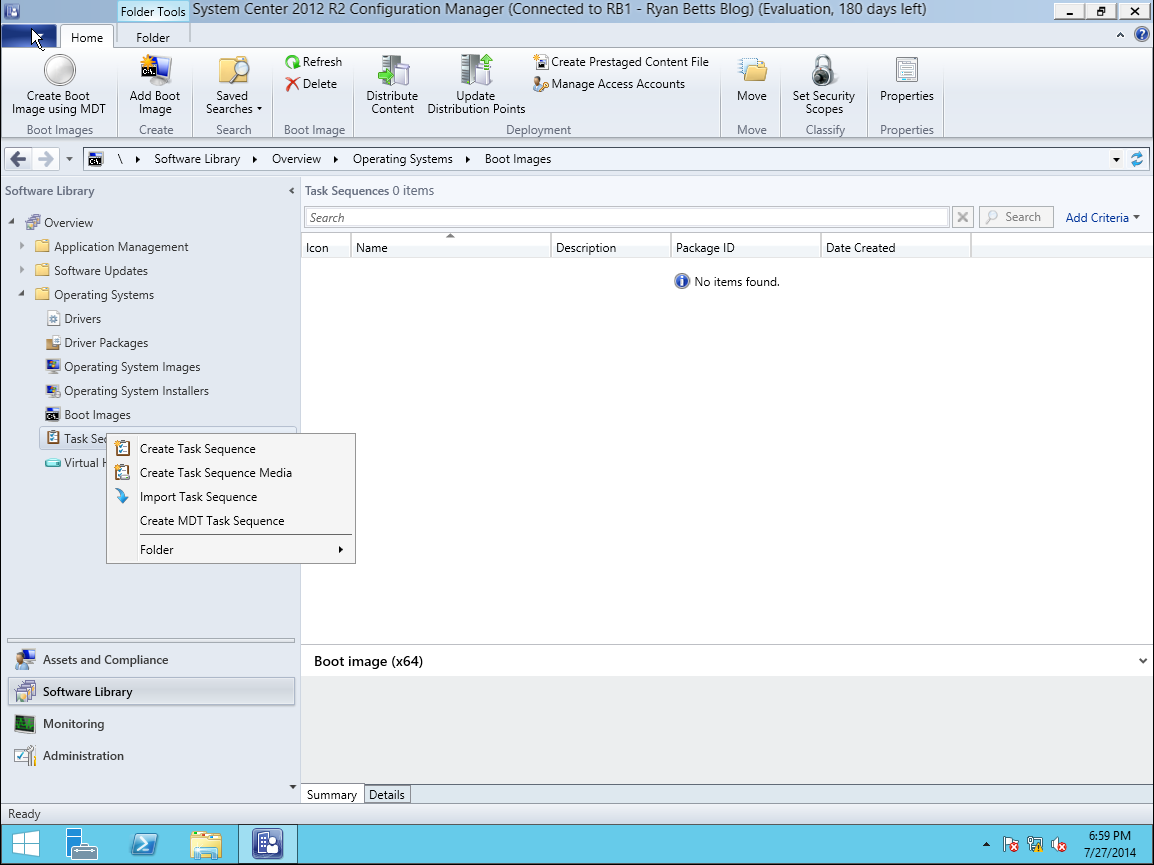Screen dimensions: 1154x865
Task: Click the Refresh ribbon button
Action: pyautogui.click(x=314, y=62)
